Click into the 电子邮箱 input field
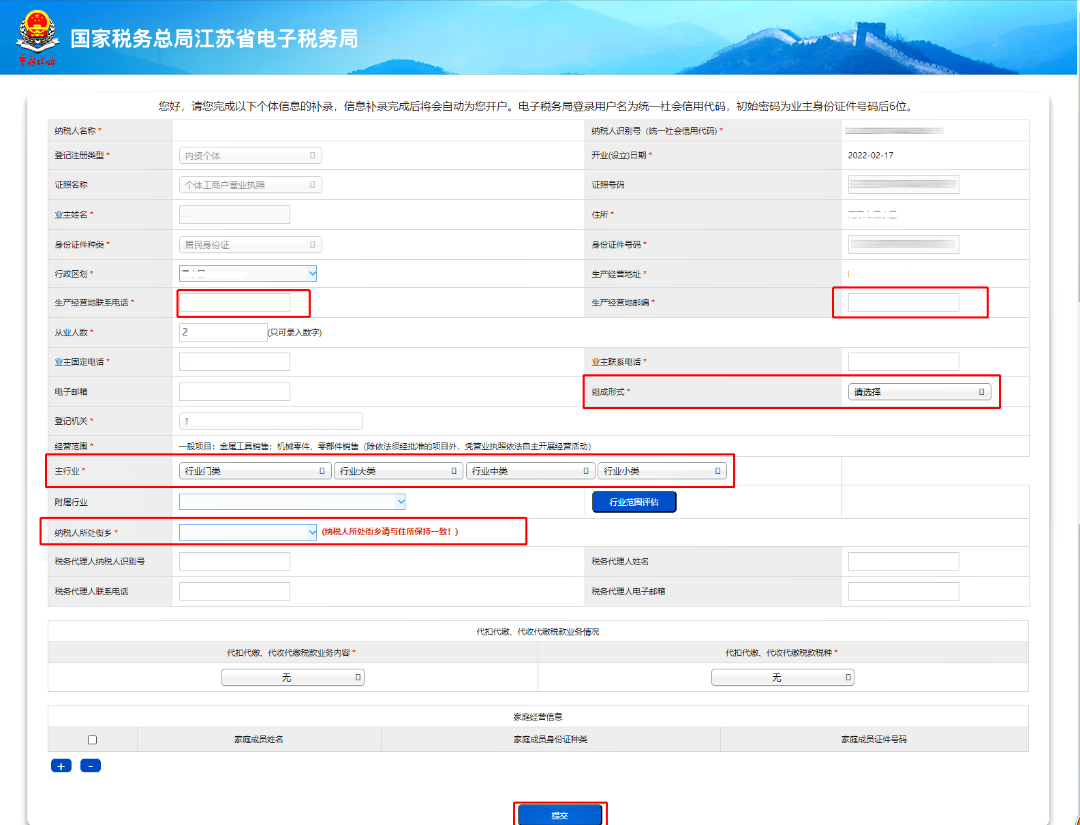1080x825 pixels. (x=234, y=392)
